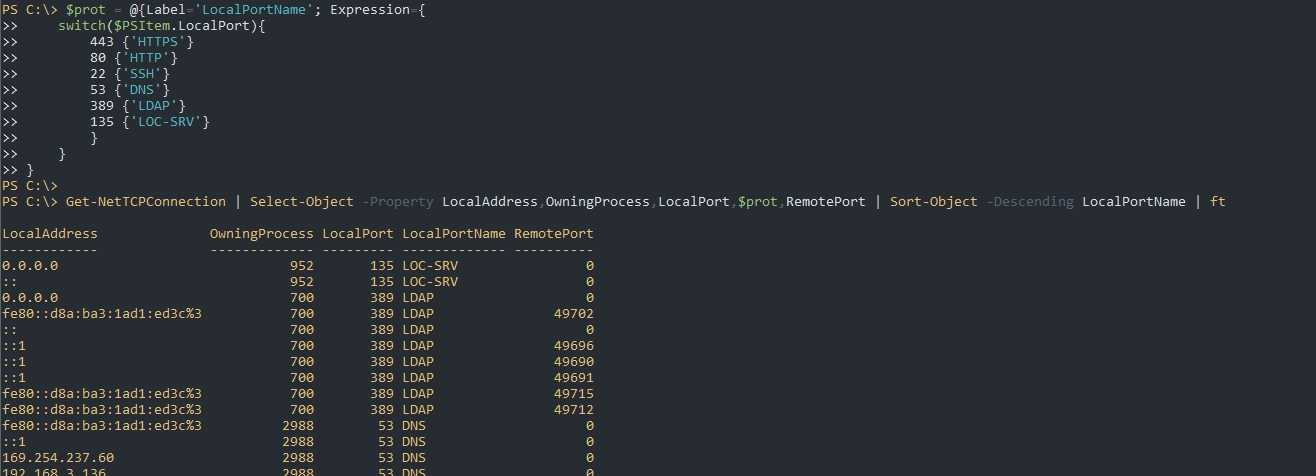
Task: Click the -Descending parameter
Action: coord(1030,202)
